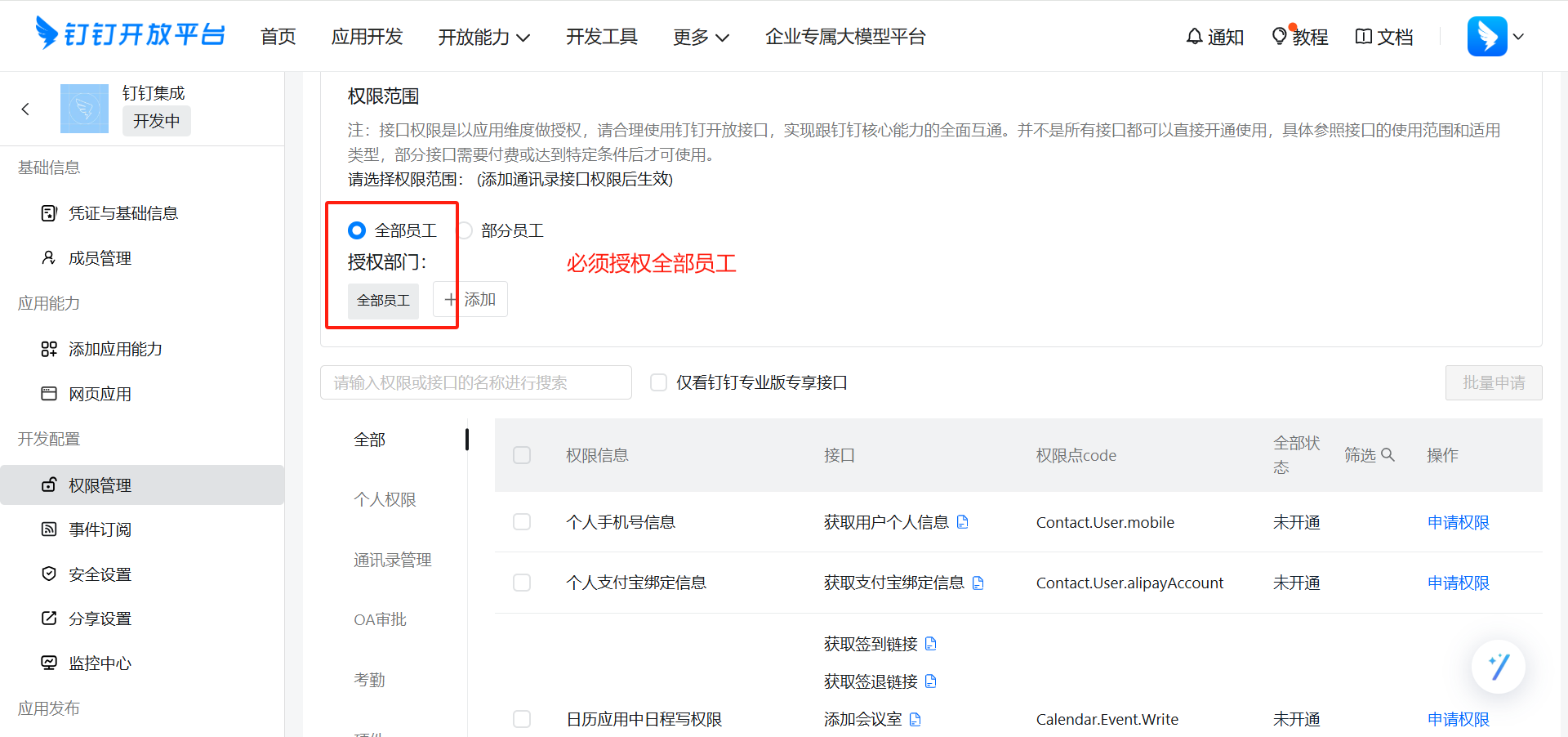The image size is (1568, 737).
Task: Open 企业专属大模型平台 menu
Action: coord(845,37)
